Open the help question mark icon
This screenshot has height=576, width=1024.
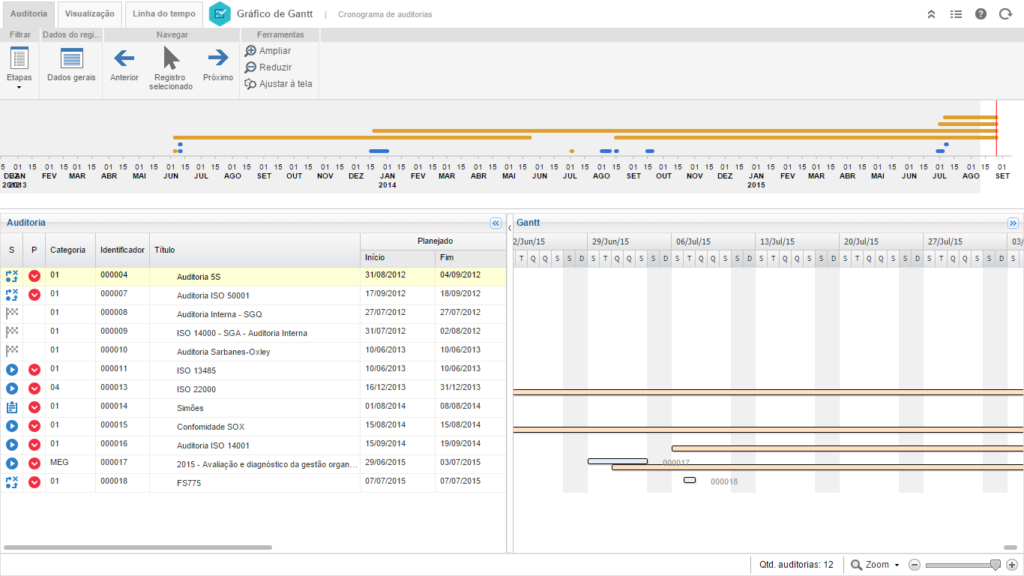980,14
